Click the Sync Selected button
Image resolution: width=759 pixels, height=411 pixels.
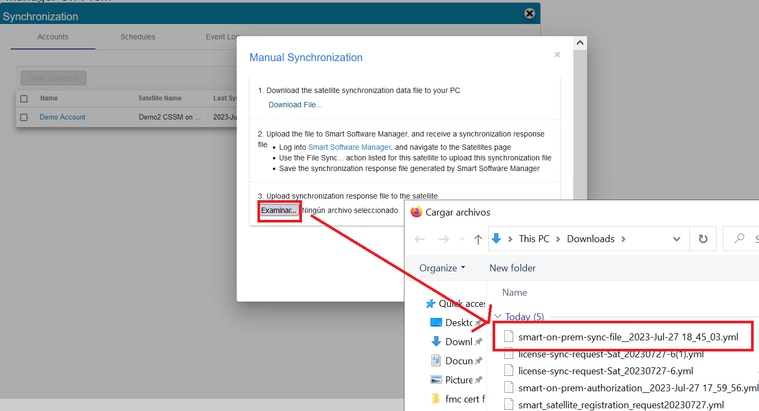coord(53,78)
